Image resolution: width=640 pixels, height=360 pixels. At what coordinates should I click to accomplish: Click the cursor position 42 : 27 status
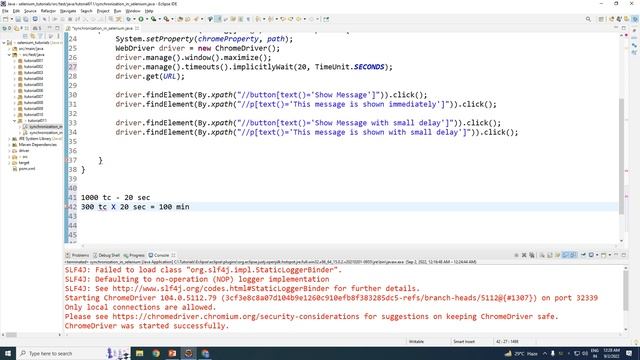pos(507,342)
